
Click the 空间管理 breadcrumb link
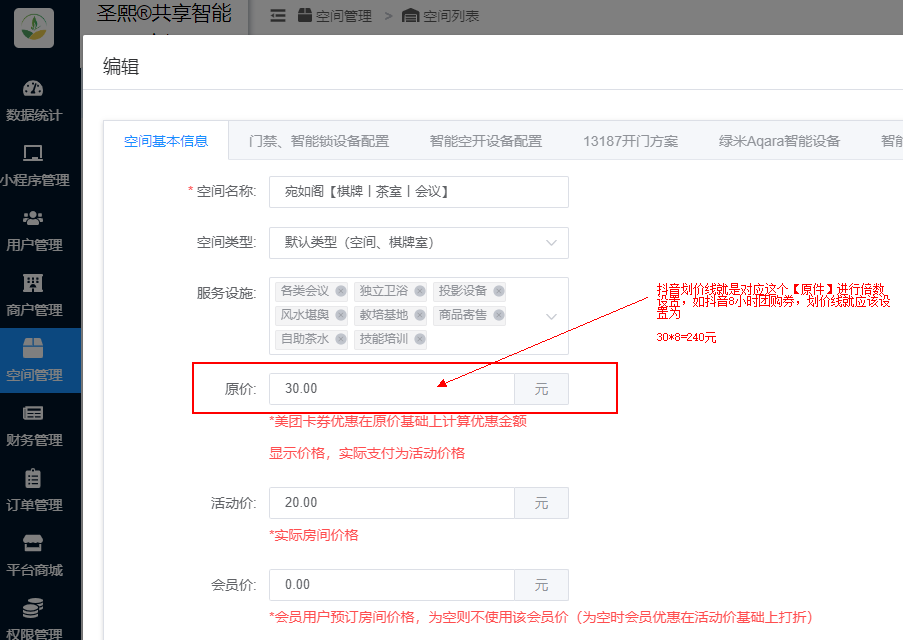(343, 16)
